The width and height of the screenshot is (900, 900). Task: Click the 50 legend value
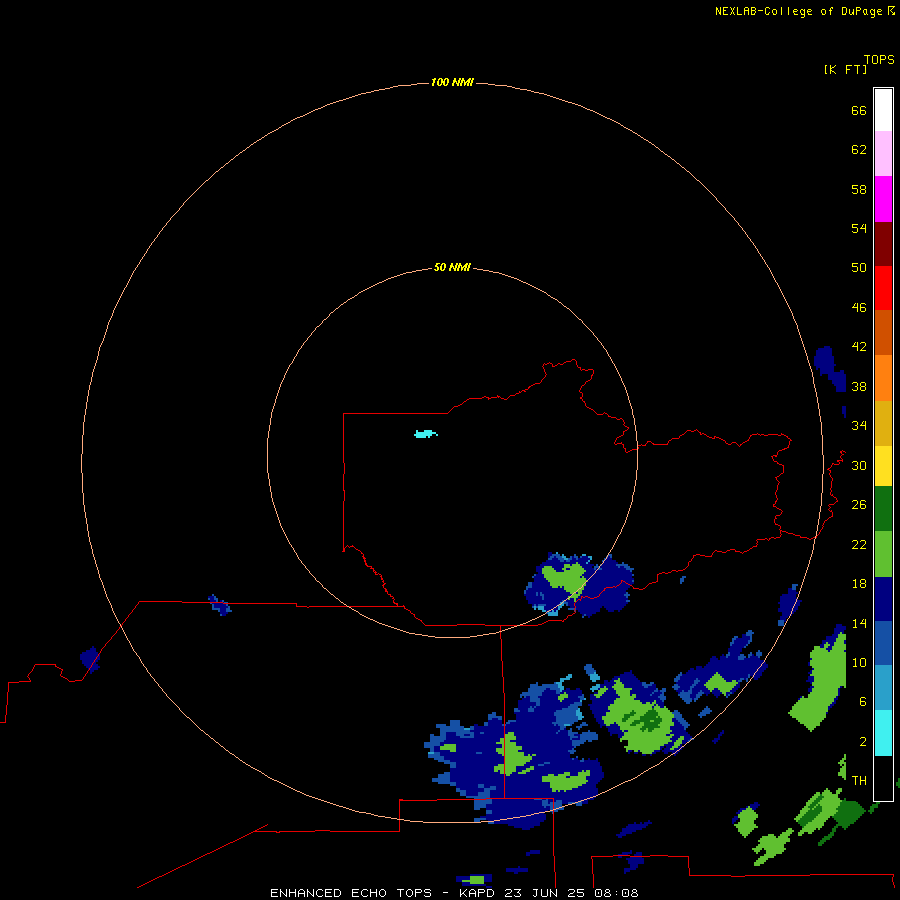[859, 267]
